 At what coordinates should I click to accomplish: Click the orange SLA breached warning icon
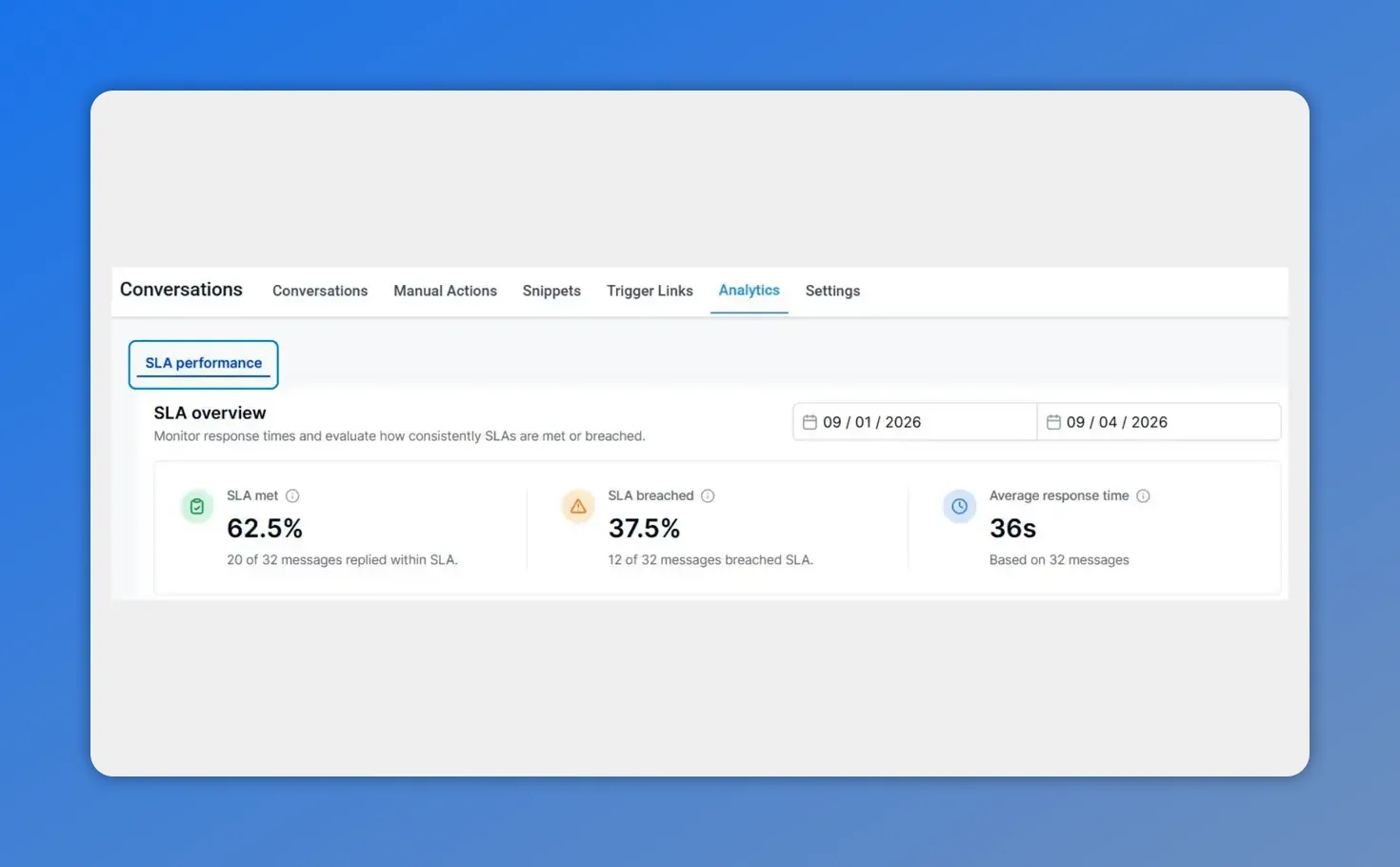pos(578,506)
